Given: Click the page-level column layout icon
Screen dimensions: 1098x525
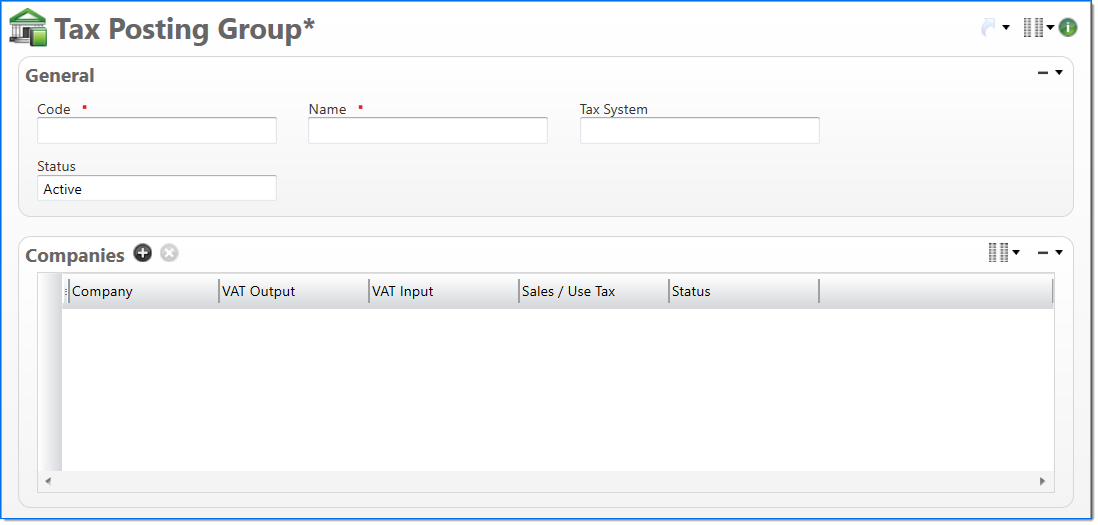Looking at the screenshot, I should click(x=1033, y=28).
